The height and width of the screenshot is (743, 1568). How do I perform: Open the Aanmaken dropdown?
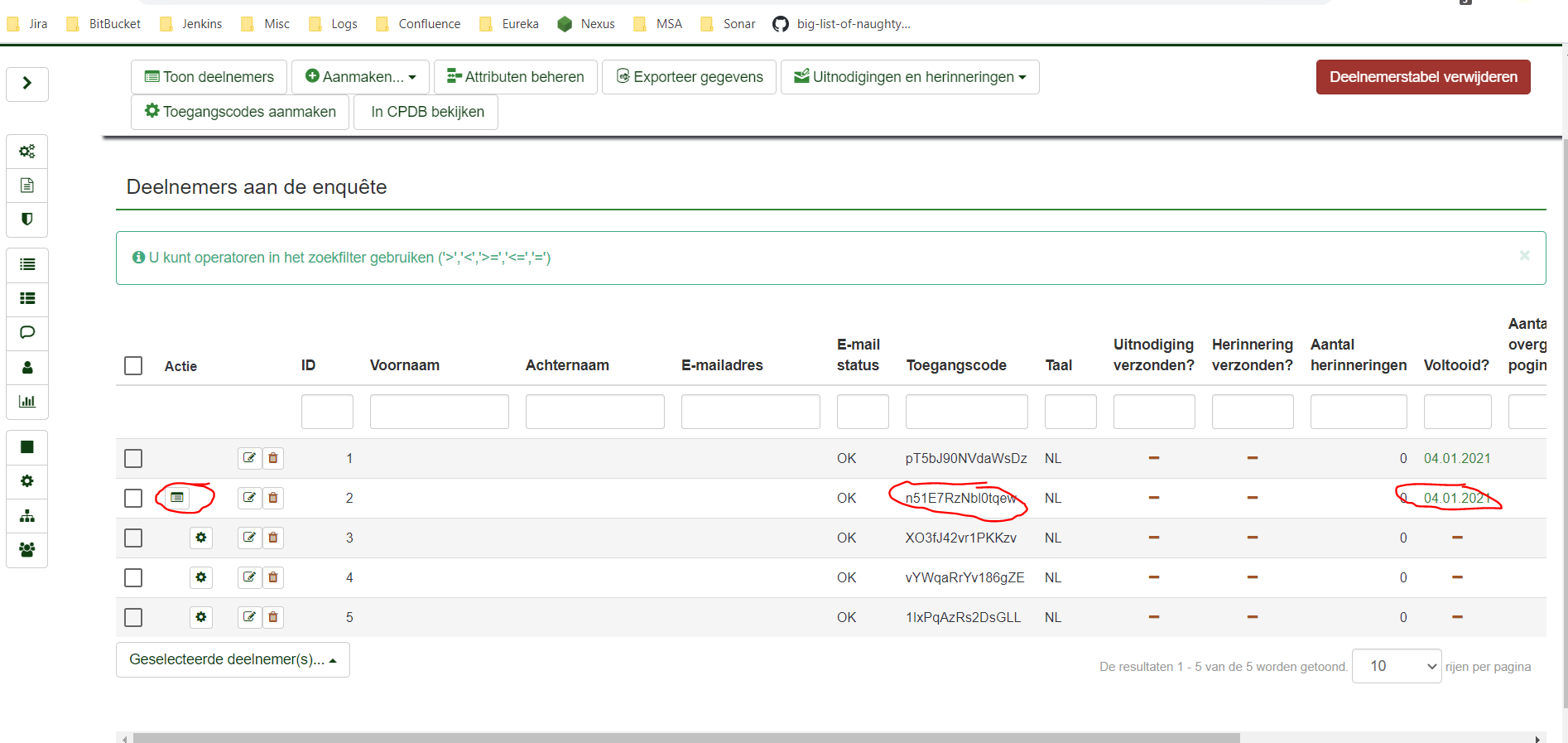360,77
